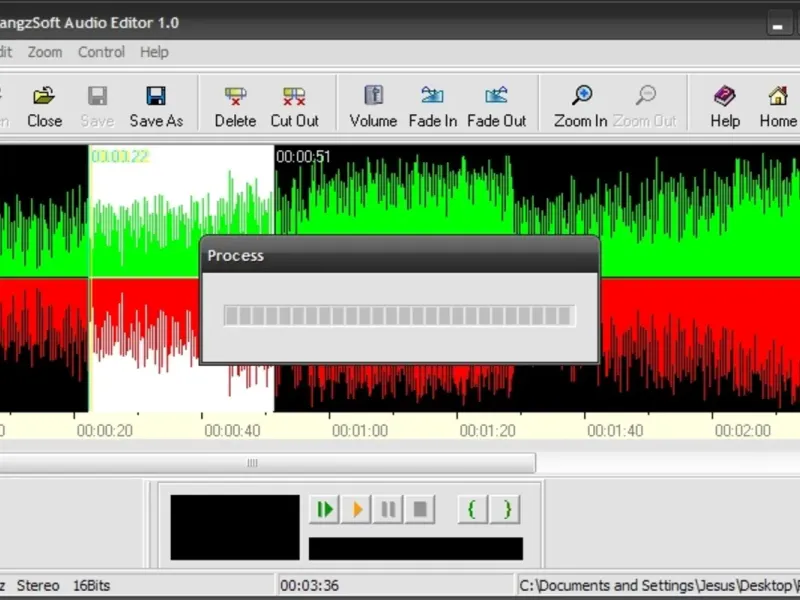
Task: Open the Control menu
Action: point(101,52)
